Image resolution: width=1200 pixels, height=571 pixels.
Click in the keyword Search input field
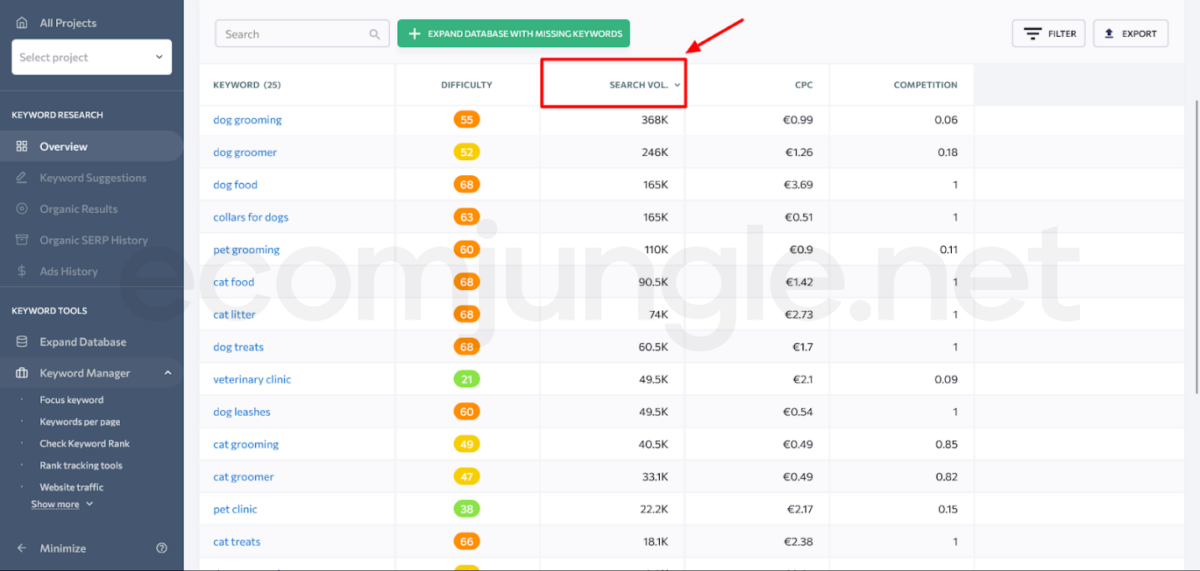click(292, 34)
